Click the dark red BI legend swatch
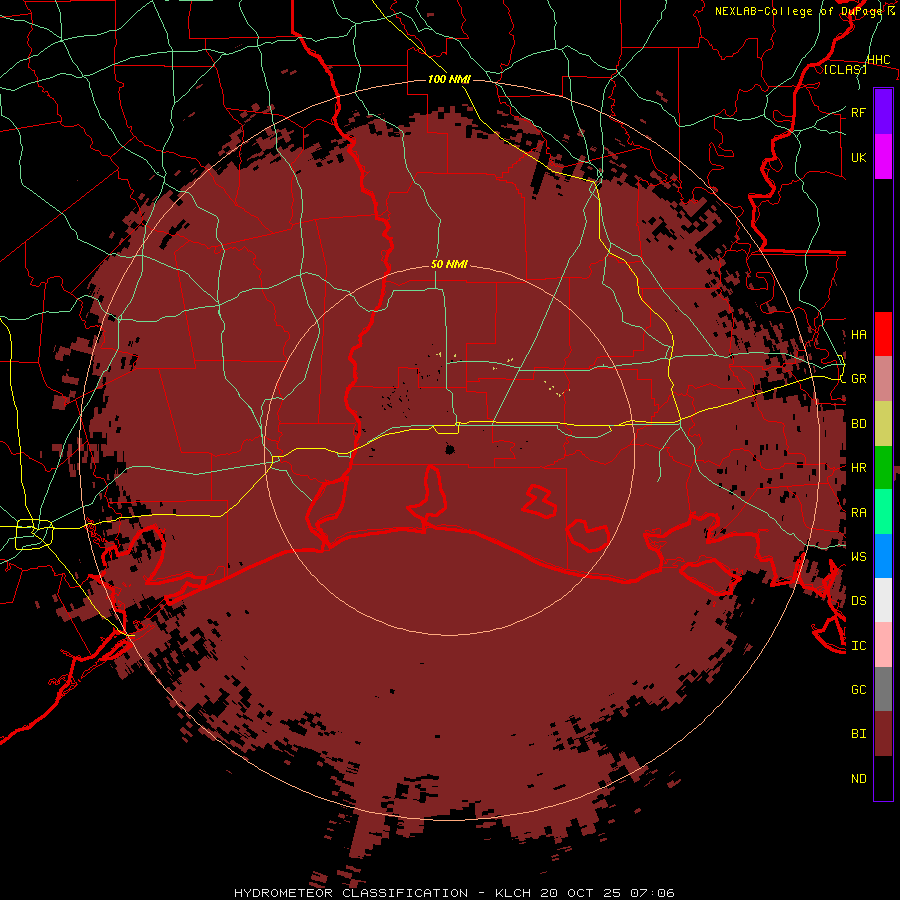The height and width of the screenshot is (900, 900). 883,734
